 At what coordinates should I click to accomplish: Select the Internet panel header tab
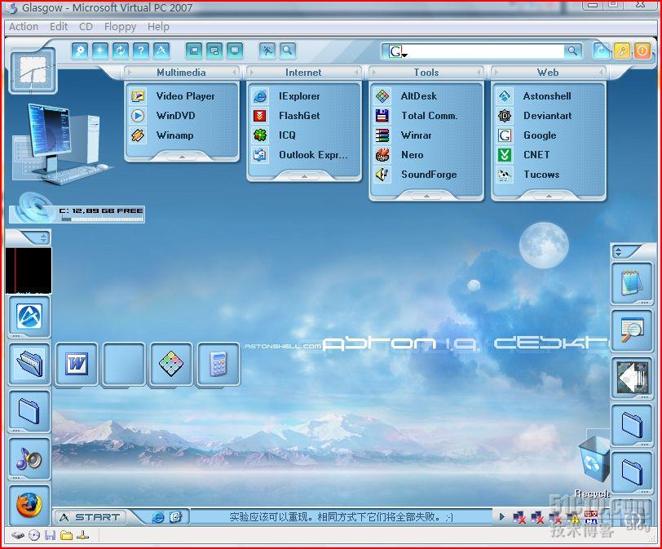[x=304, y=73]
